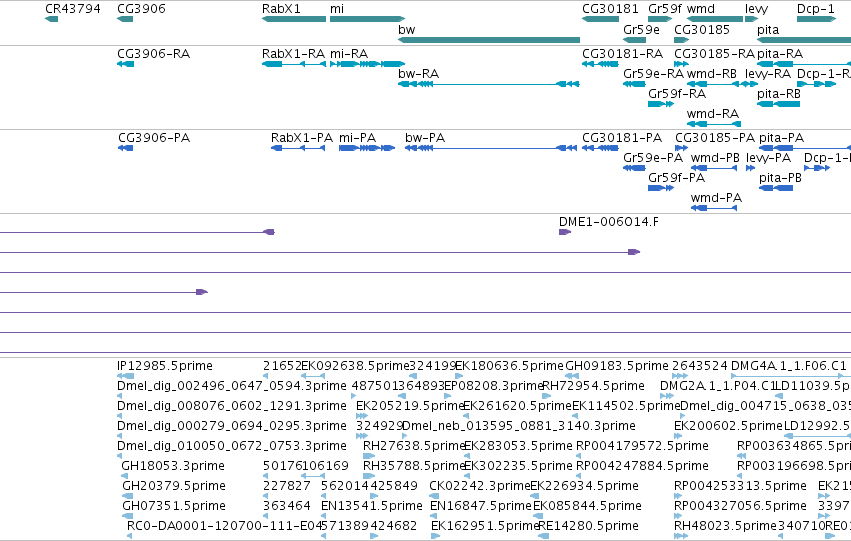Click the Gr59f gene label
Screen dimensions: 851x541
(x=665, y=9)
